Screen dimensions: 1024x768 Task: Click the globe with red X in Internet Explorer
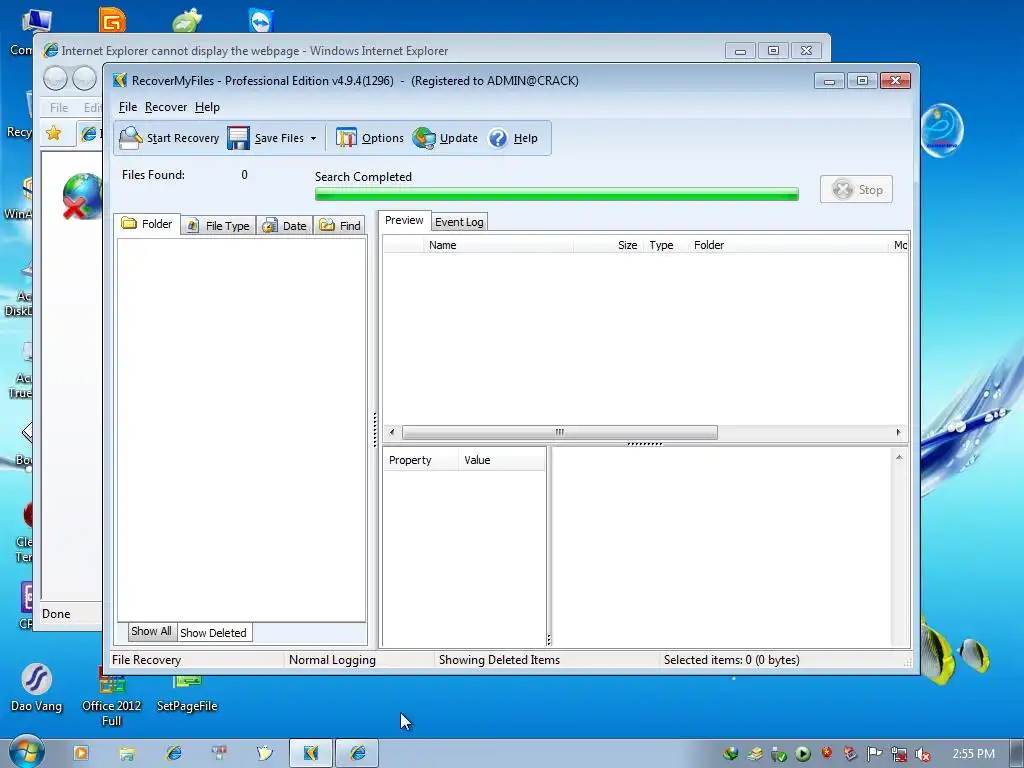coord(82,196)
